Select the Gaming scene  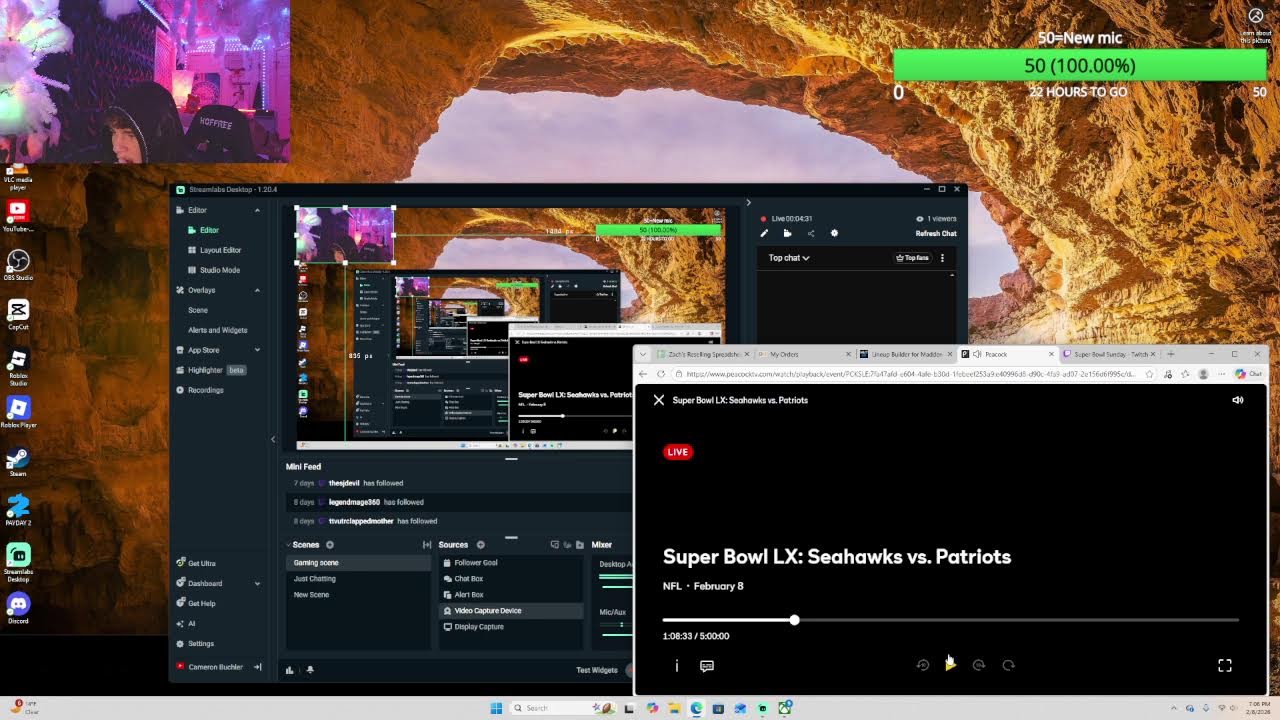click(358, 563)
